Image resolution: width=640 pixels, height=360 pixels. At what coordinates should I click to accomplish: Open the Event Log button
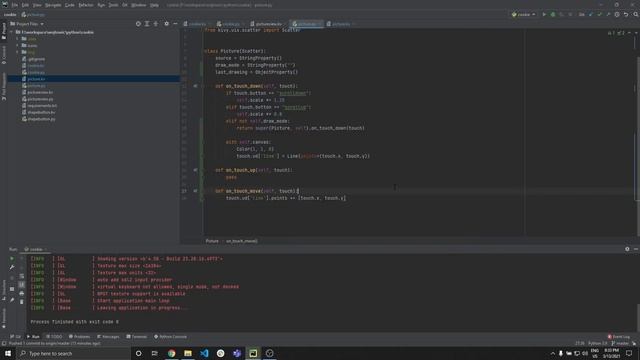pos(619,337)
